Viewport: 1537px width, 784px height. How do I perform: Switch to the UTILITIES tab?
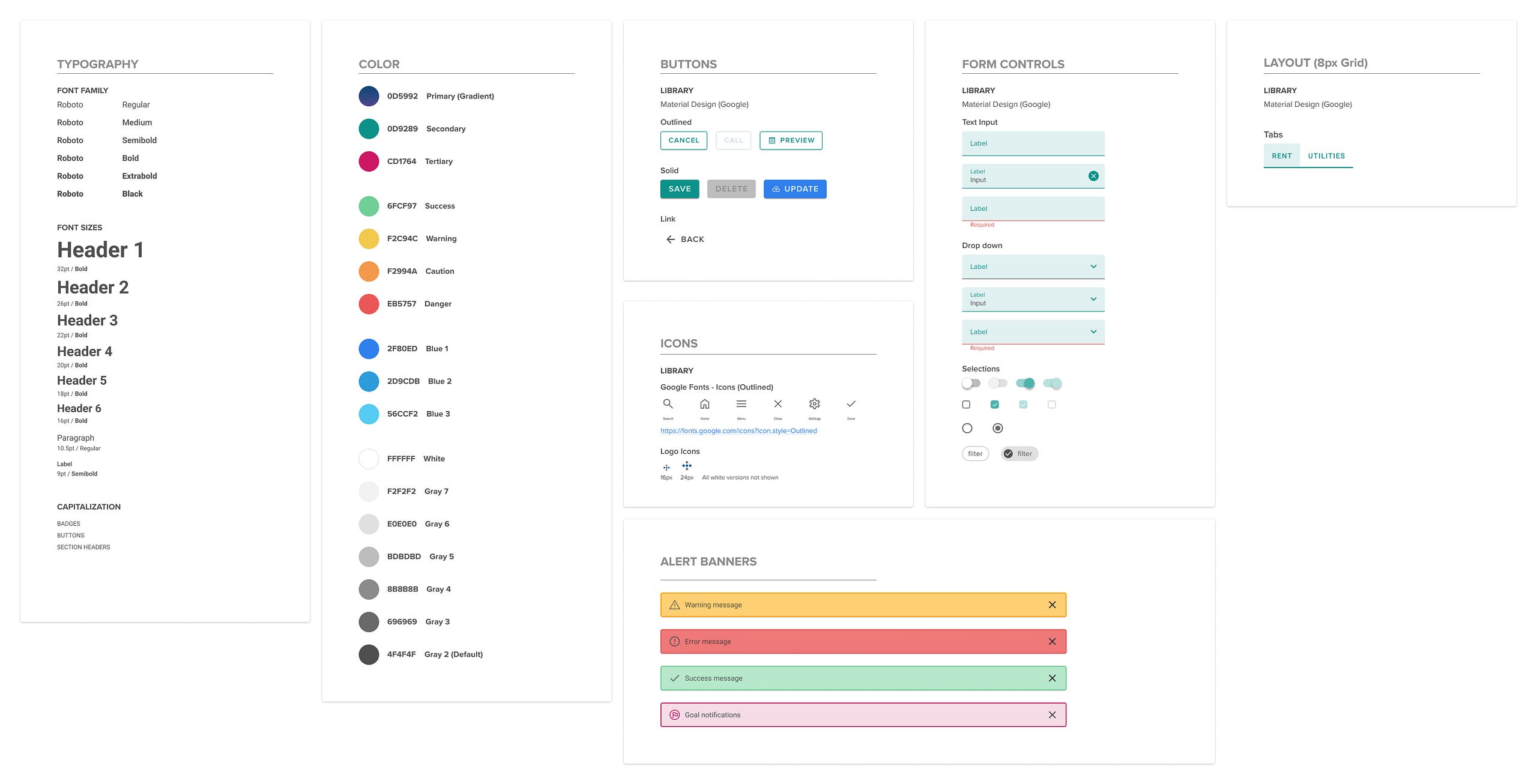[1326, 156]
